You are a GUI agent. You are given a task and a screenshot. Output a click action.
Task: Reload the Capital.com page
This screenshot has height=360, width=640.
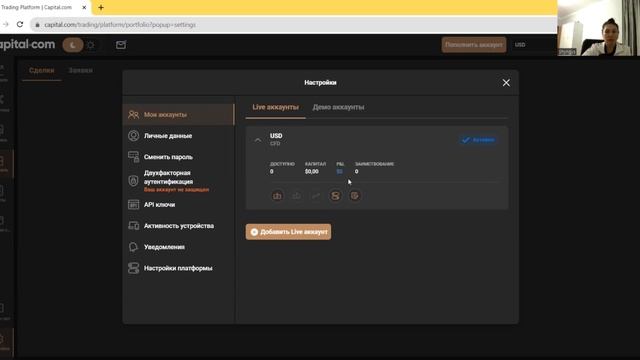20,24
